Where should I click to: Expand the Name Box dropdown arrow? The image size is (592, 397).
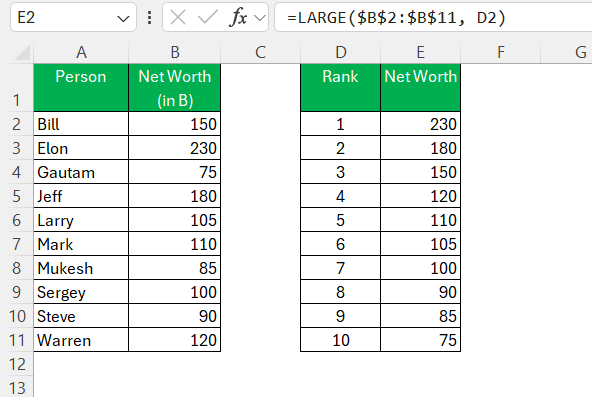tap(123, 18)
